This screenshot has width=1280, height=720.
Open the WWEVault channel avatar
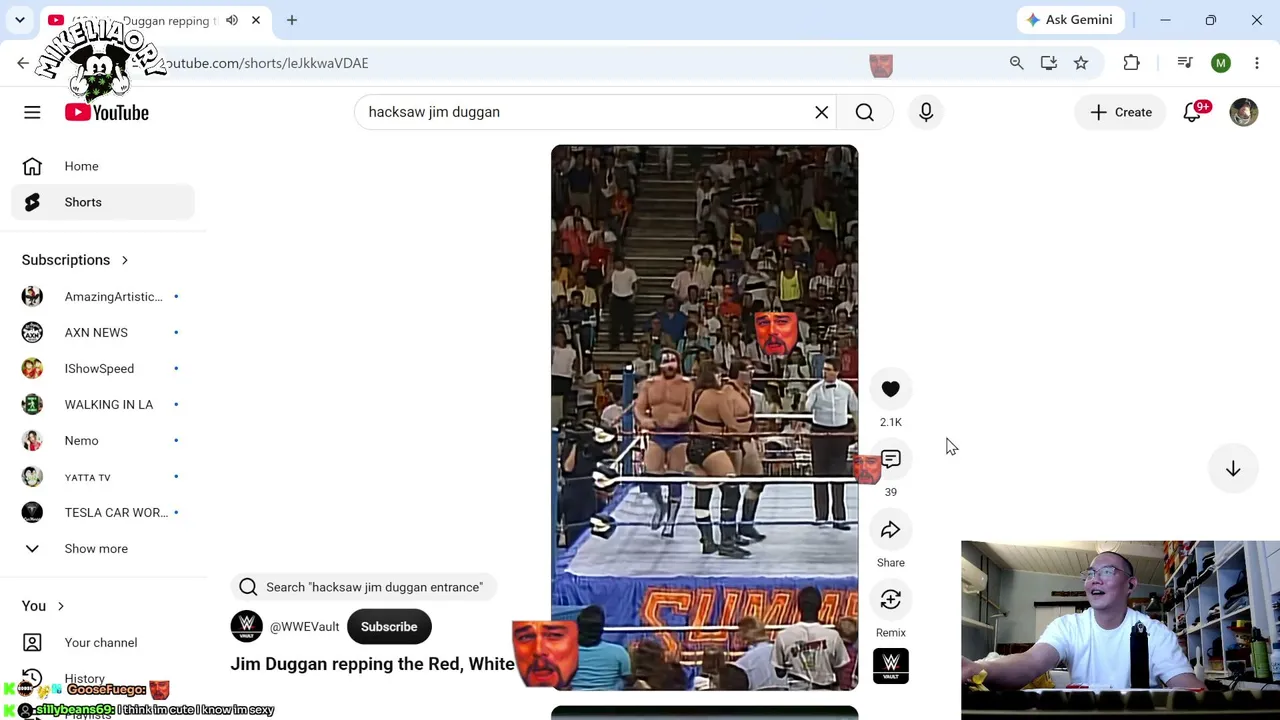(246, 626)
